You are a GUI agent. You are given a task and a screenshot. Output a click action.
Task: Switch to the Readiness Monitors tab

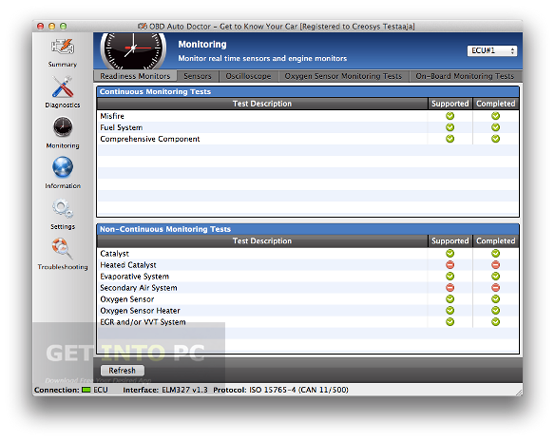(135, 76)
